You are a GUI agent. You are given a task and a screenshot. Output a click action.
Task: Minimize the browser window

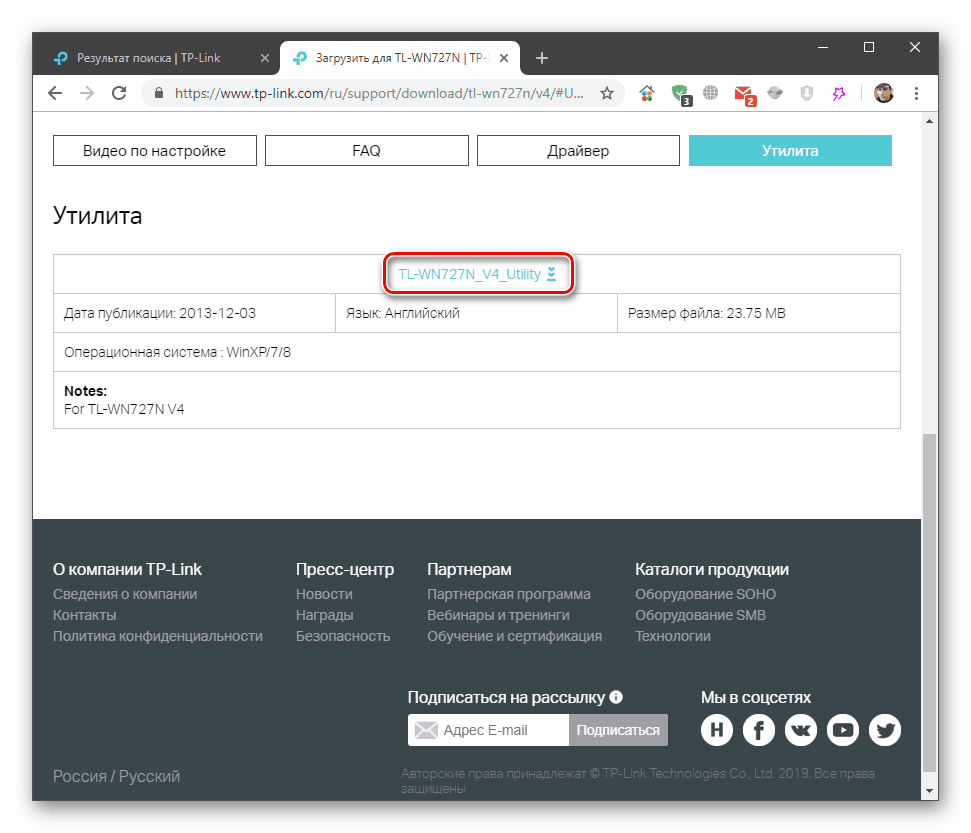(823, 47)
